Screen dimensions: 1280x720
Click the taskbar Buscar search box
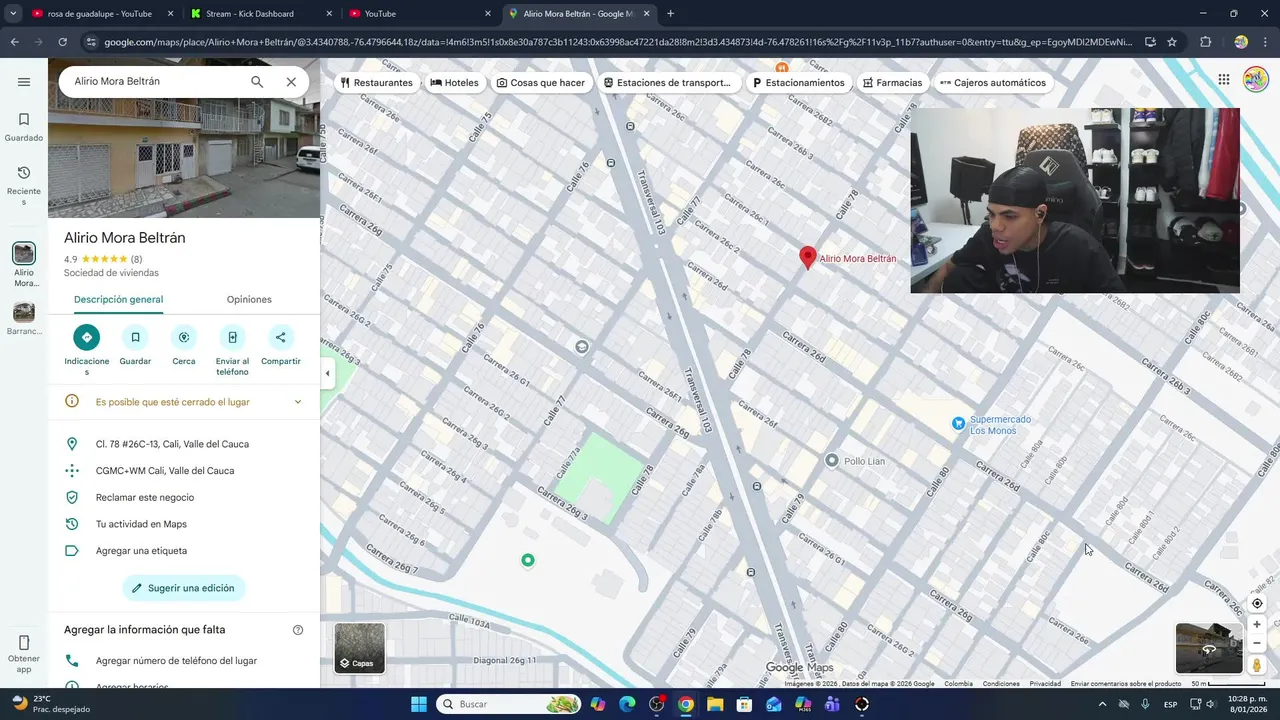click(x=510, y=704)
